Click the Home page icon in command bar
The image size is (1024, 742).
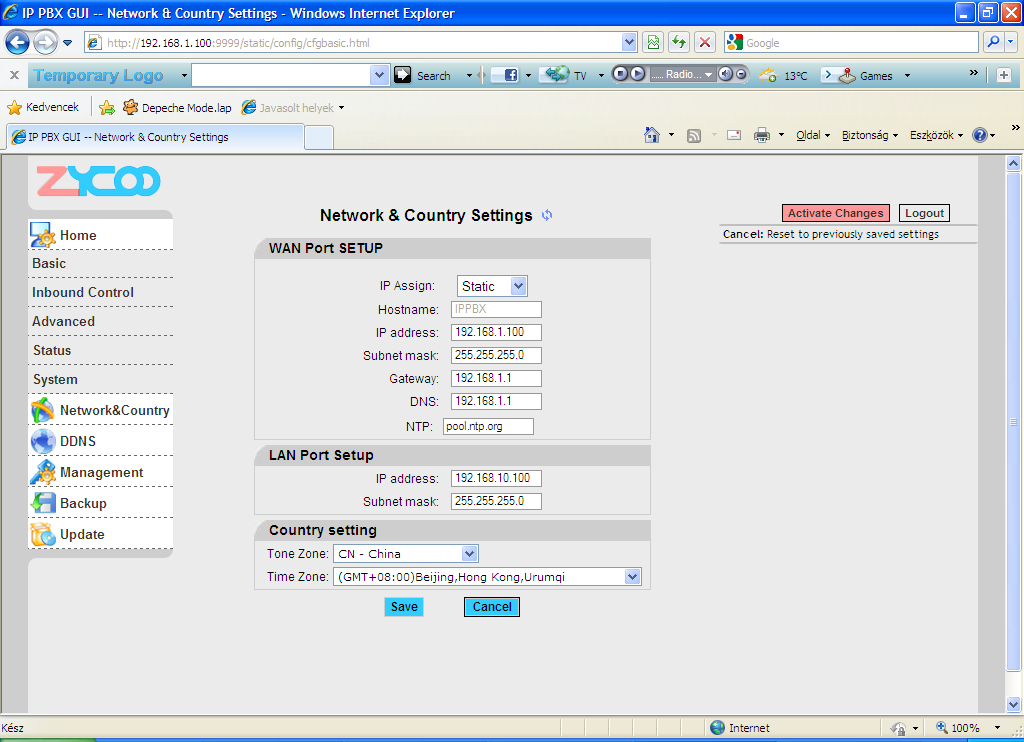652,135
